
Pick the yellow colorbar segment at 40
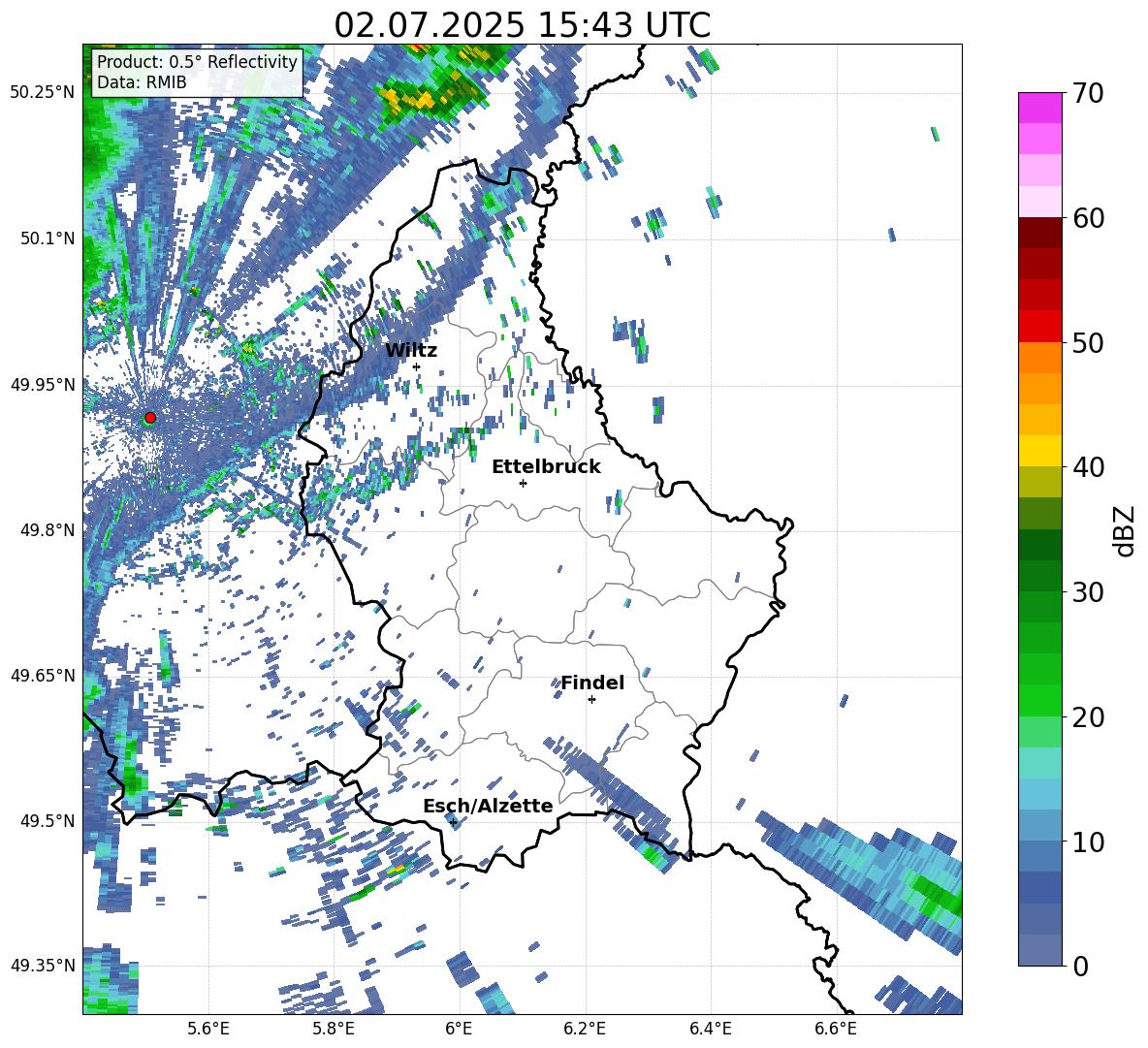click(x=1039, y=451)
